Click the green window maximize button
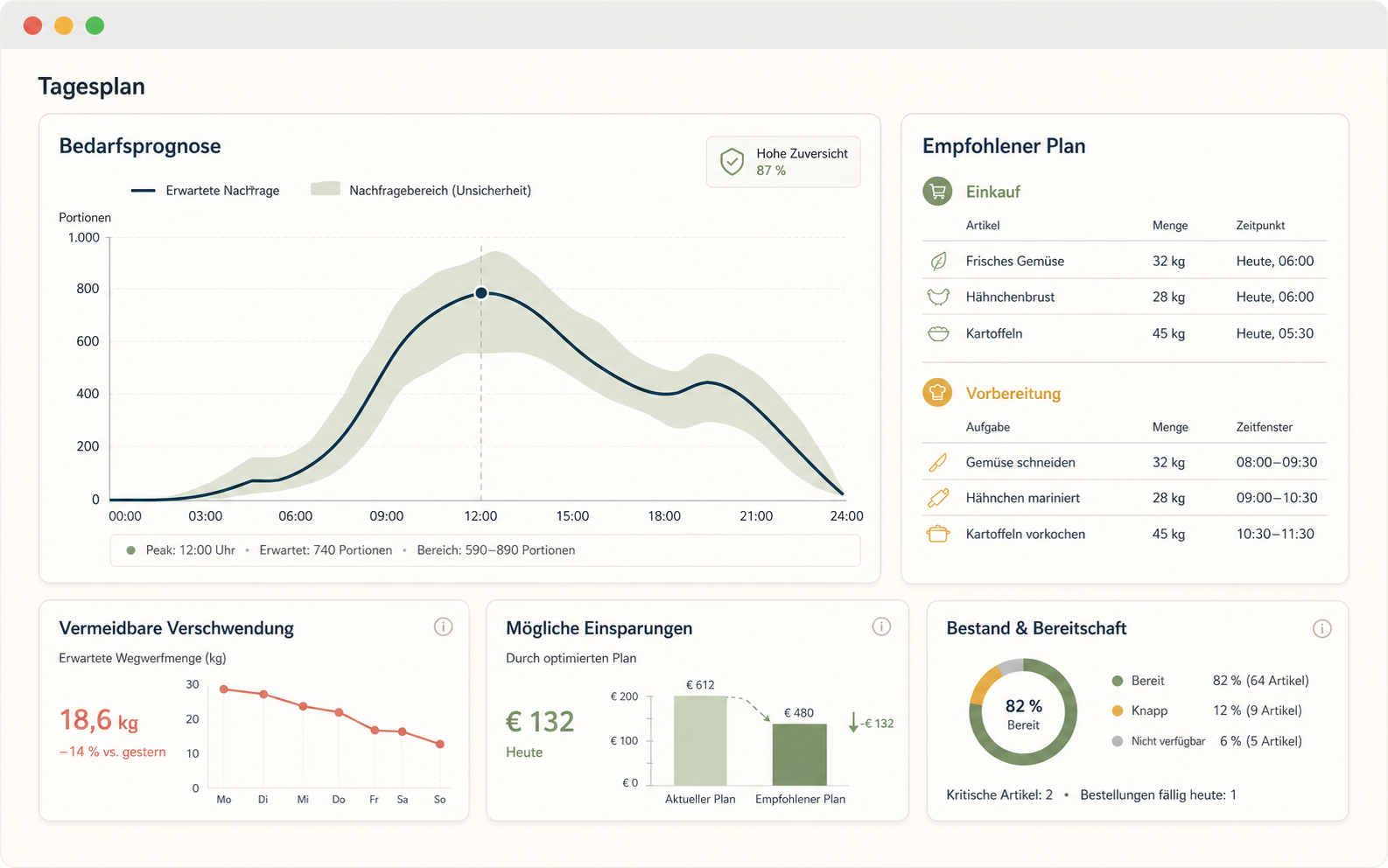 (x=95, y=25)
